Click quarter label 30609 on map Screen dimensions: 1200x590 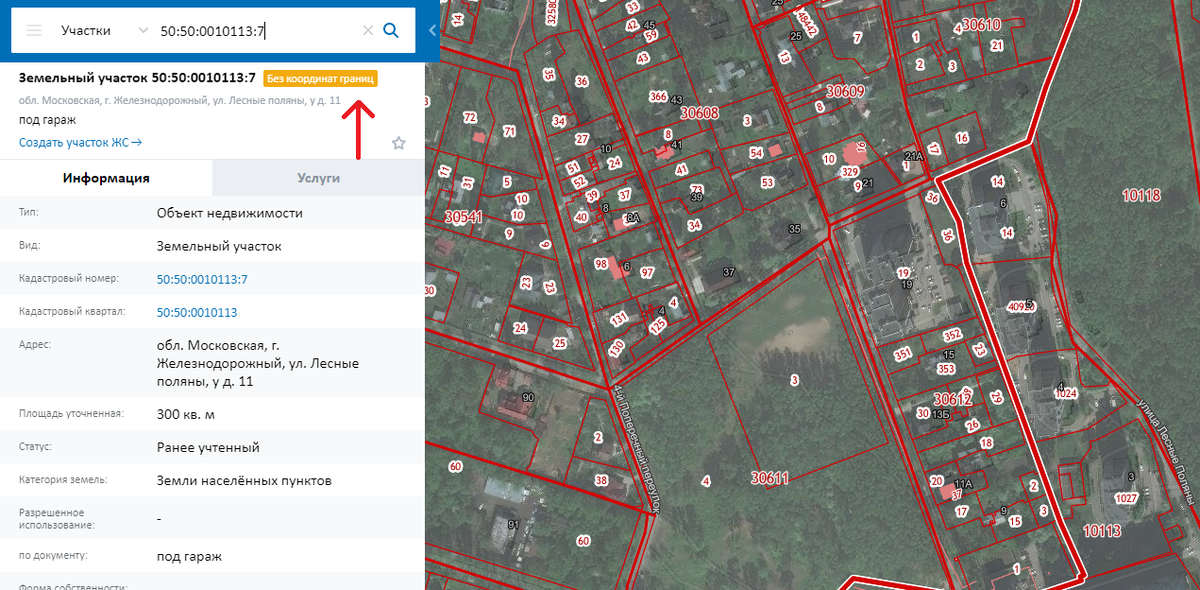(x=844, y=91)
